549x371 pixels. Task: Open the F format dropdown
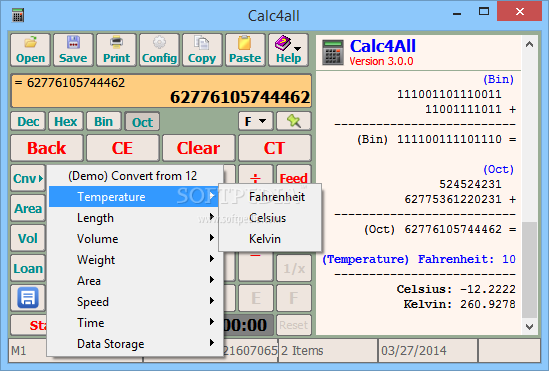(256, 121)
